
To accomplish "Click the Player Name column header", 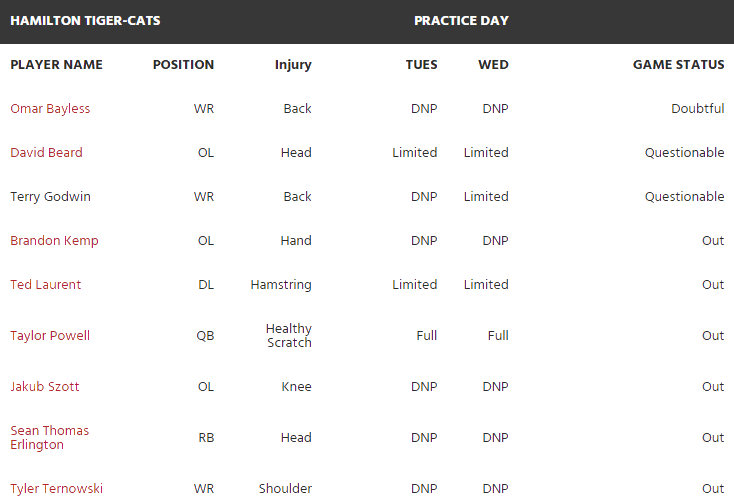I will (56, 65).
